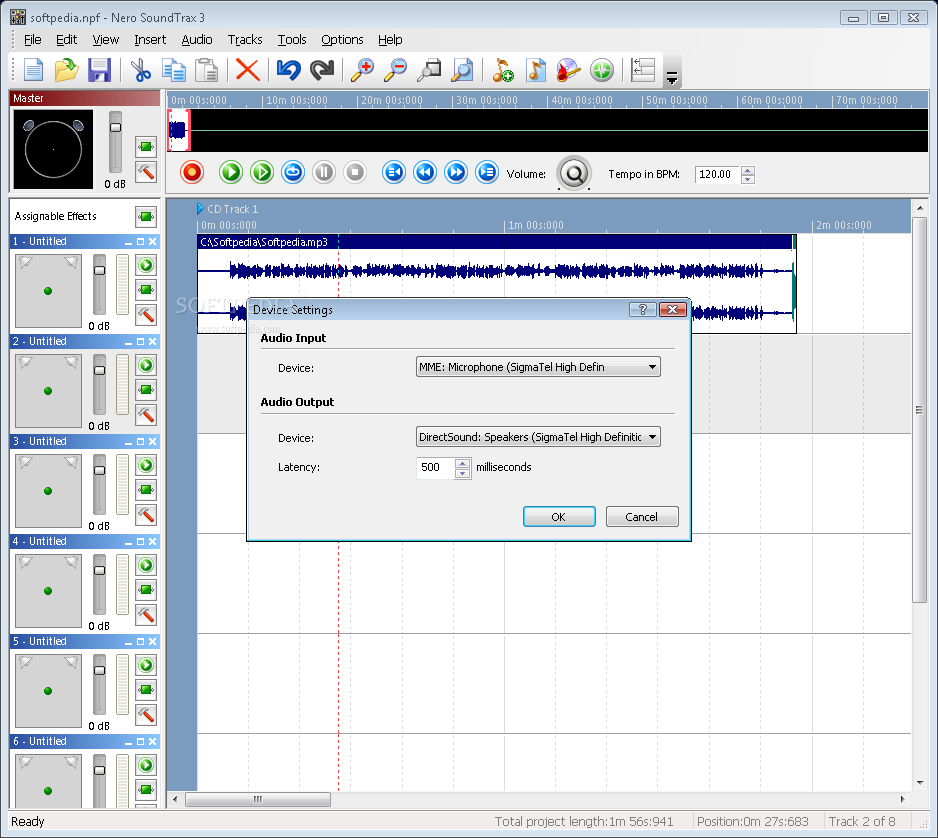Zoom out with the minus magnifier icon
This screenshot has height=838, width=938.
pos(395,70)
